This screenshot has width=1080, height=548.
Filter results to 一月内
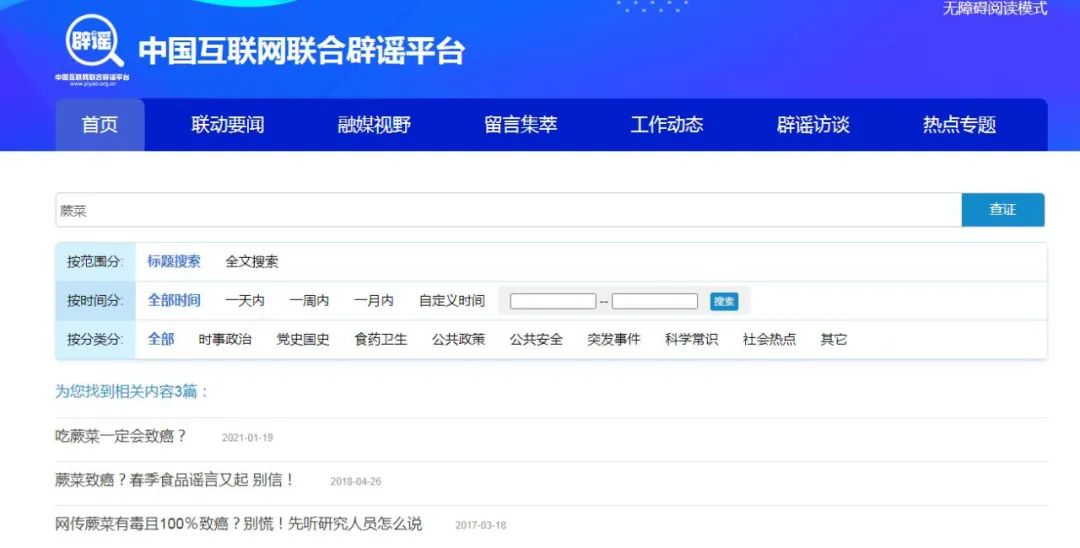click(374, 301)
